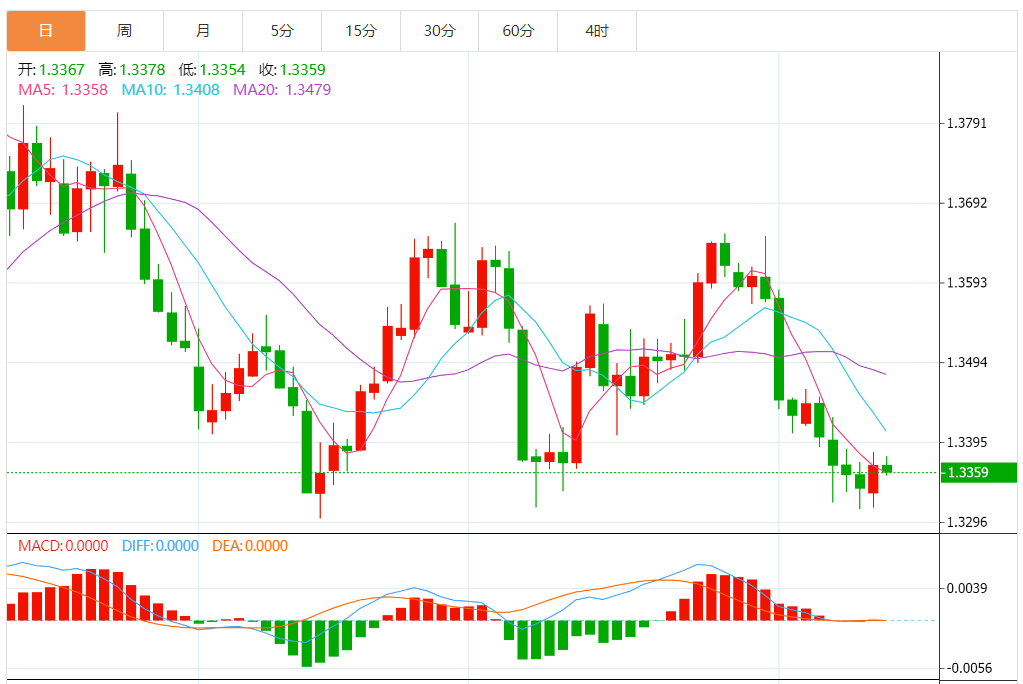Click the MACD:0.0000 indicator label
1023x684 pixels.
[x=63, y=546]
